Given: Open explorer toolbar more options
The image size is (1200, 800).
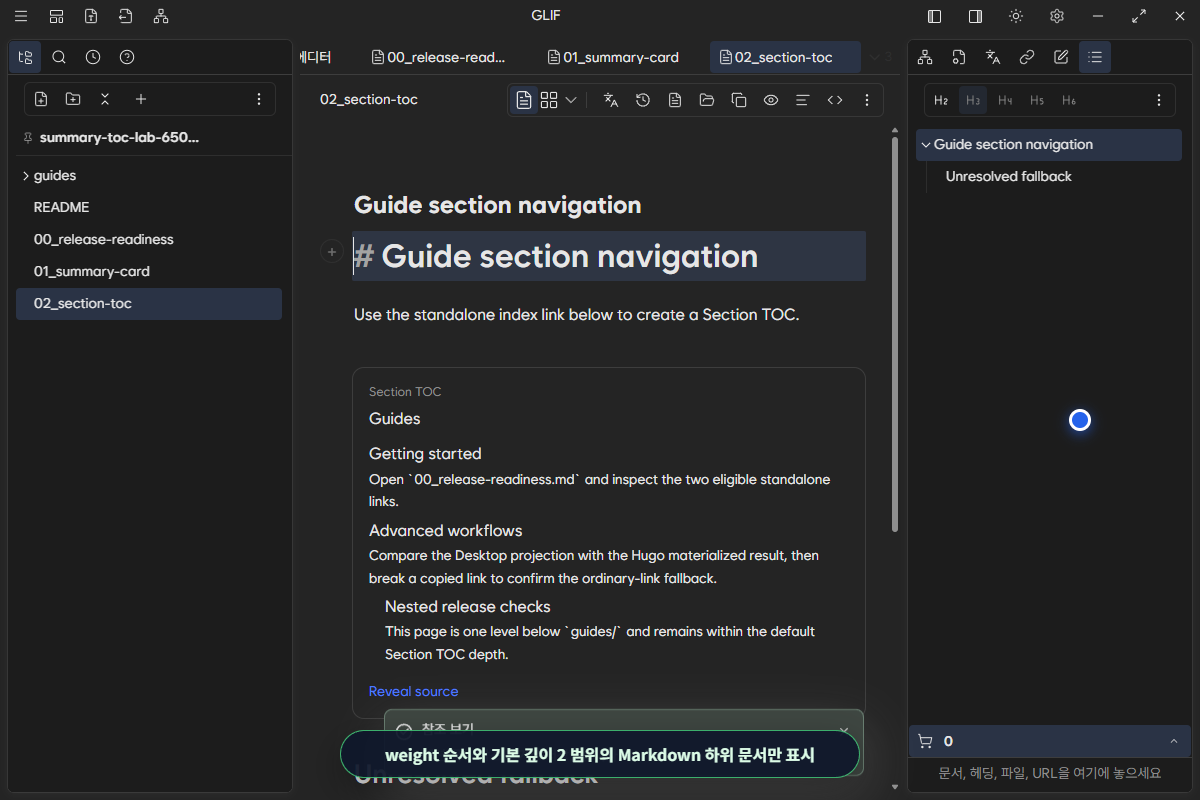Looking at the screenshot, I should point(259,99).
